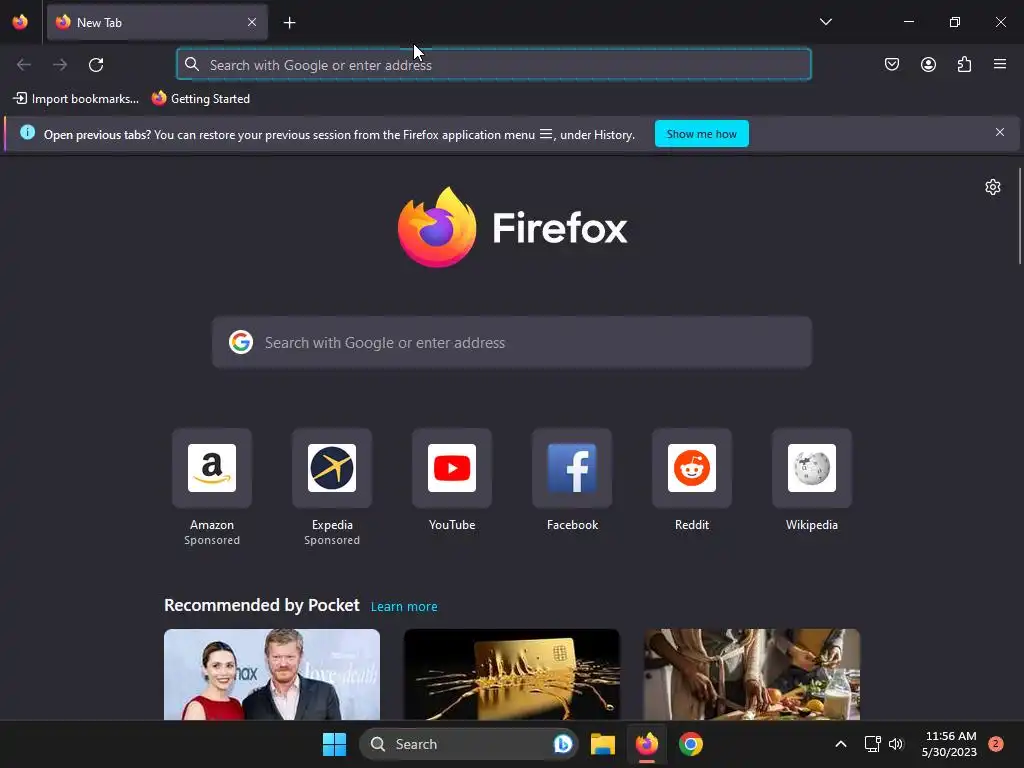Open the Firefox account icon
Viewport: 1024px width, 768px height.
(x=928, y=64)
